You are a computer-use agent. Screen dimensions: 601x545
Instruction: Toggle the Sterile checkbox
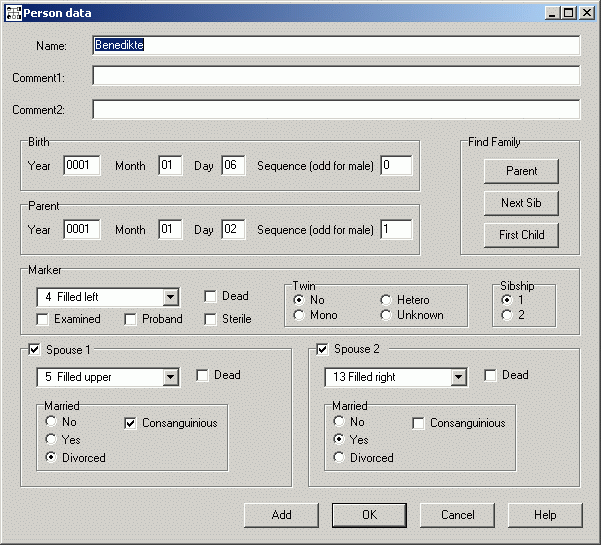click(x=211, y=319)
